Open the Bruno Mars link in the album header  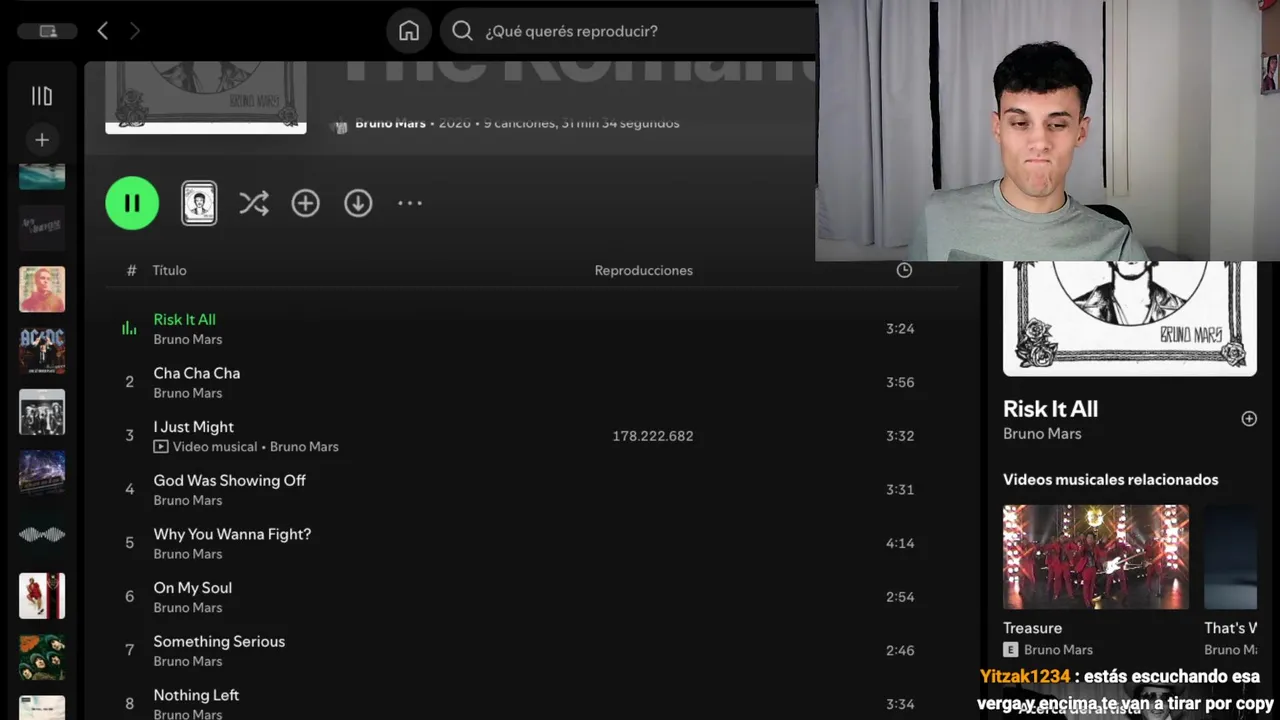click(x=390, y=123)
